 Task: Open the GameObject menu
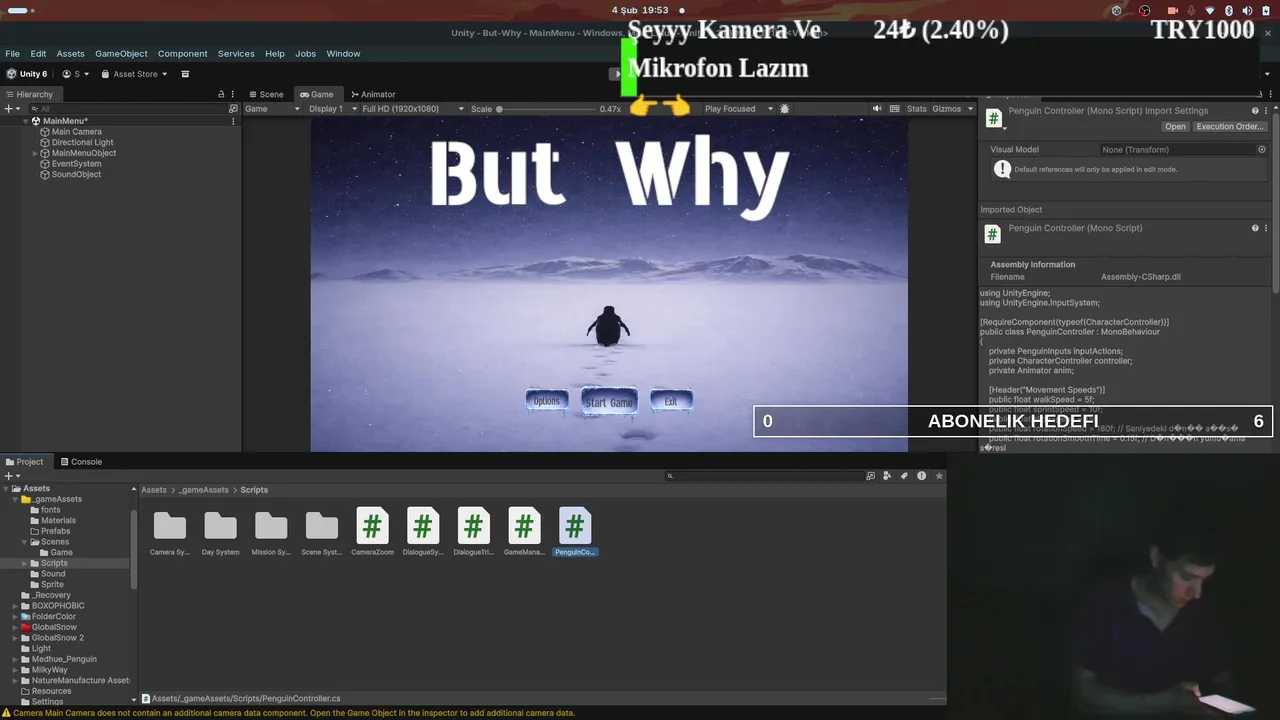(x=121, y=54)
